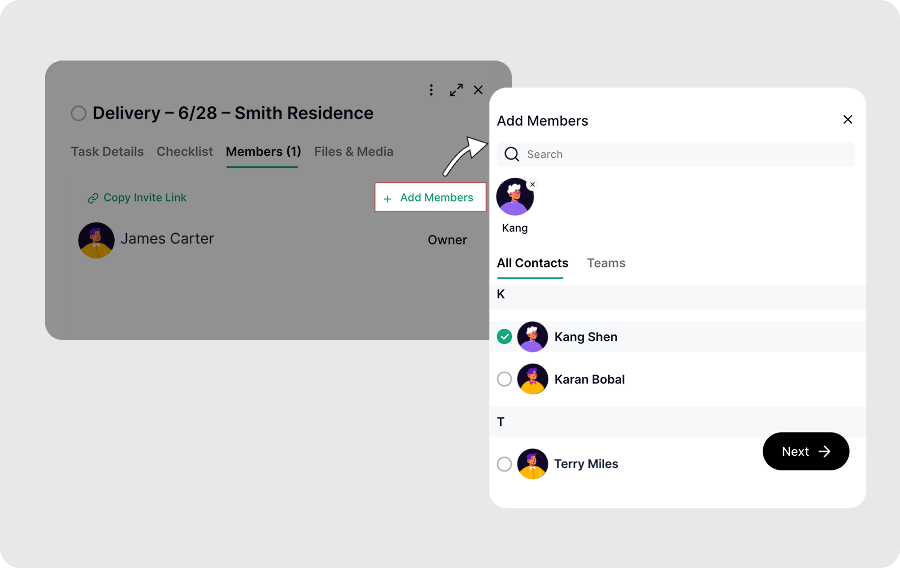Close the Delivery task panel
The image size is (900, 568).
pyautogui.click(x=478, y=90)
